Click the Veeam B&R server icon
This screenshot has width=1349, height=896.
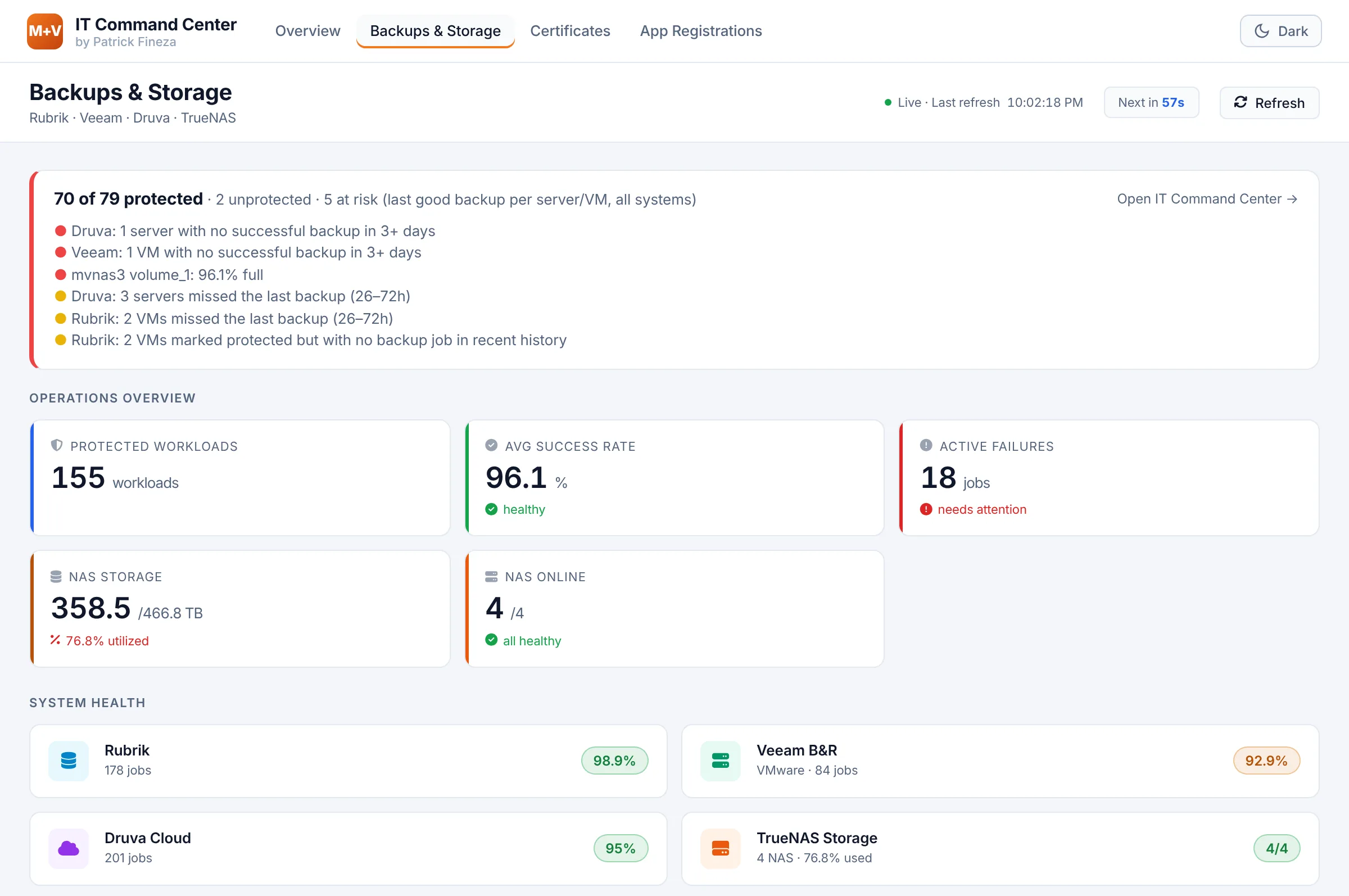point(721,761)
